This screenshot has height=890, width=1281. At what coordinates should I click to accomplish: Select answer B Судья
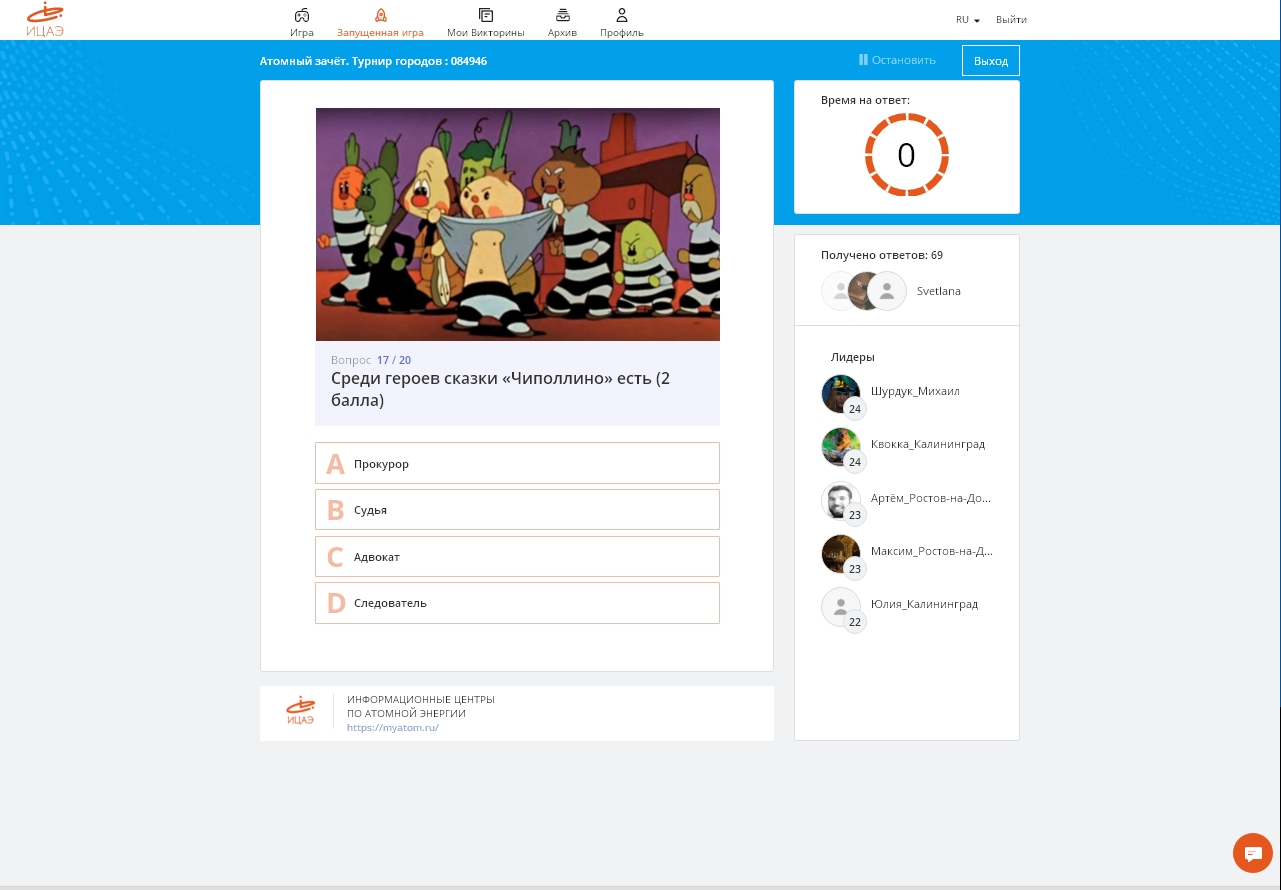tap(517, 510)
